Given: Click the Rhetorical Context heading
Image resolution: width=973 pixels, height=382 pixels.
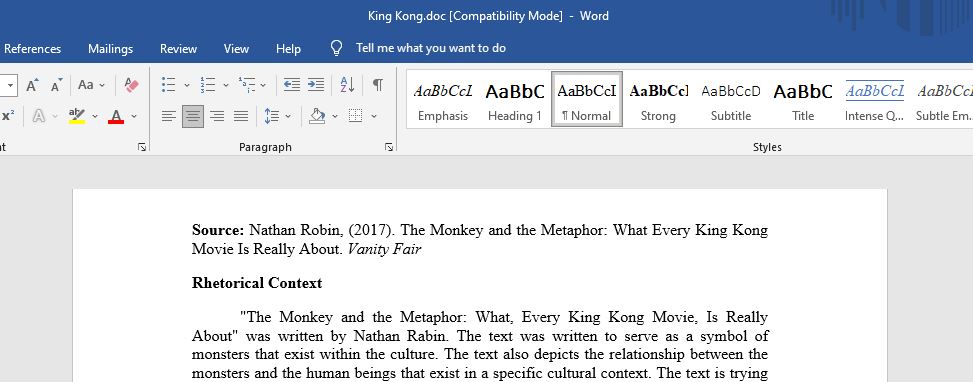Looking at the screenshot, I should pyautogui.click(x=257, y=283).
